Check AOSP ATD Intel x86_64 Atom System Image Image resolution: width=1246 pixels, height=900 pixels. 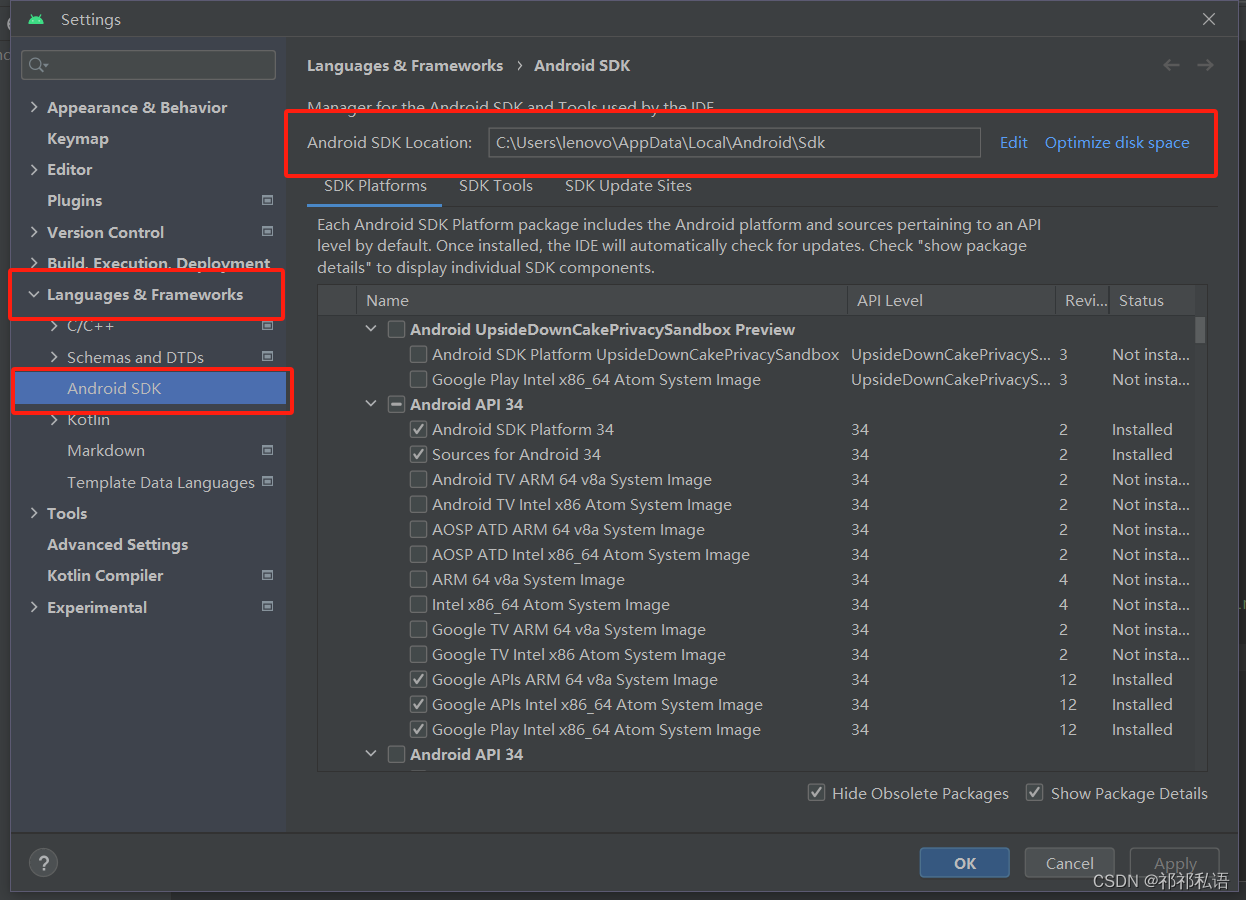click(x=419, y=554)
